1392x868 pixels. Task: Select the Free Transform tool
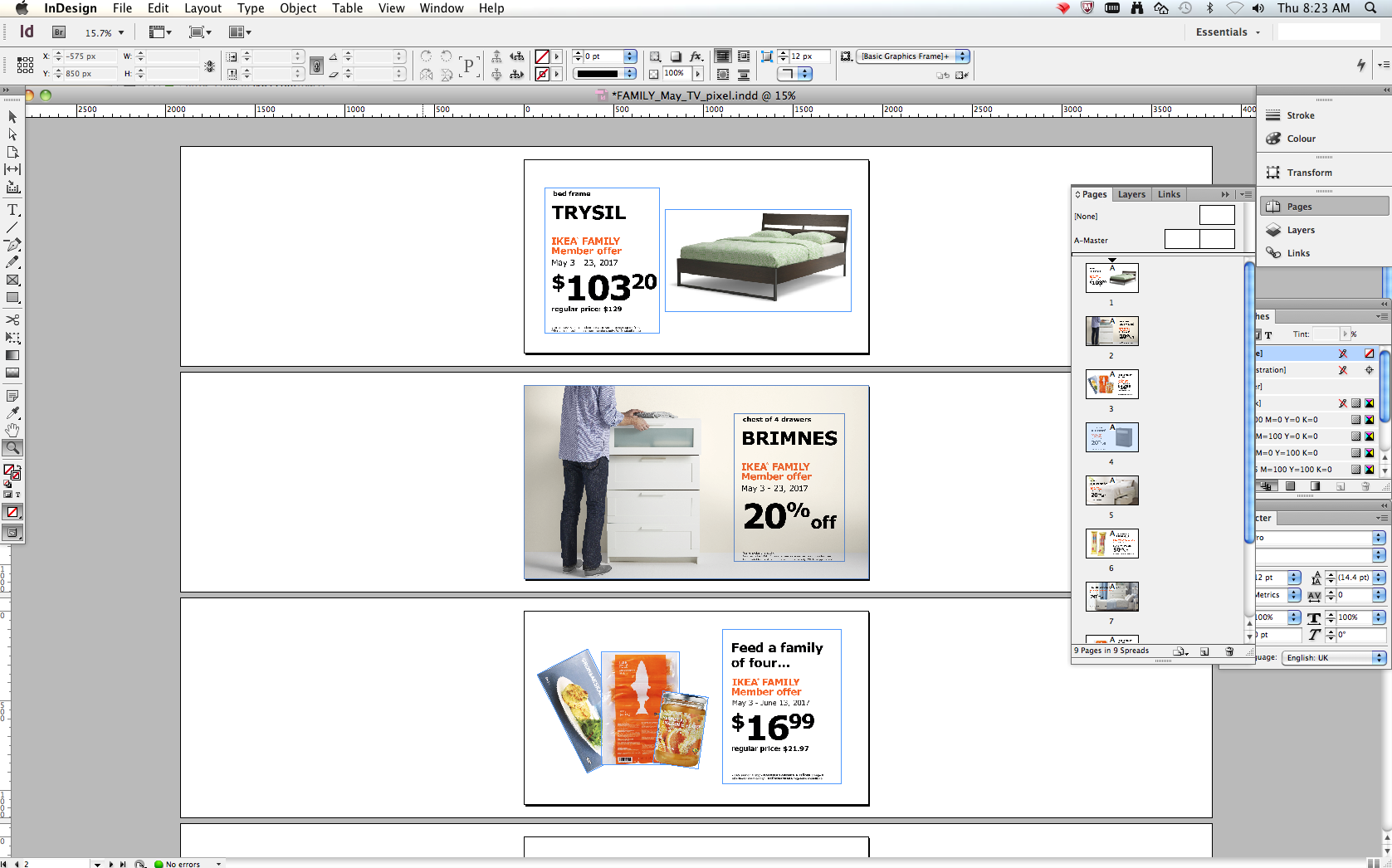click(x=12, y=338)
